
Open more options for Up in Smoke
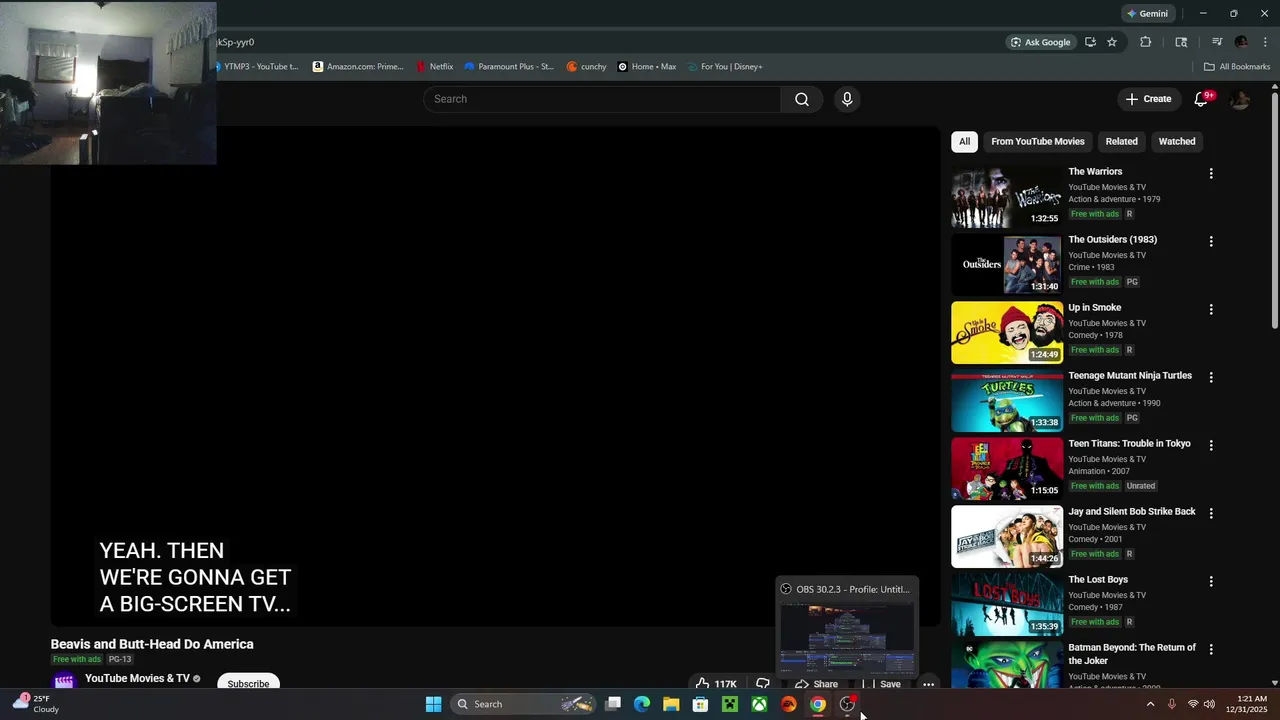click(1211, 310)
